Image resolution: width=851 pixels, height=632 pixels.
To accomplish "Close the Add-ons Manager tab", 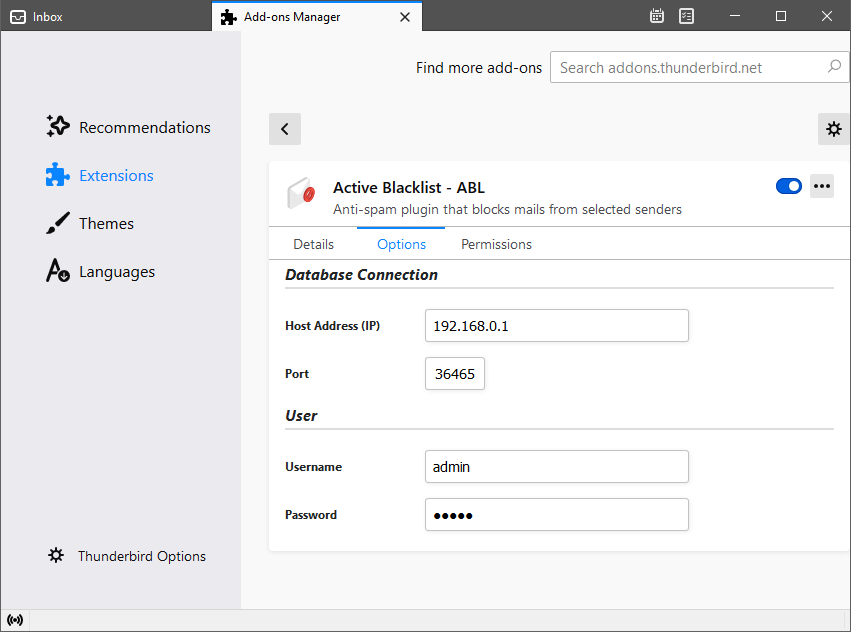I will (405, 17).
